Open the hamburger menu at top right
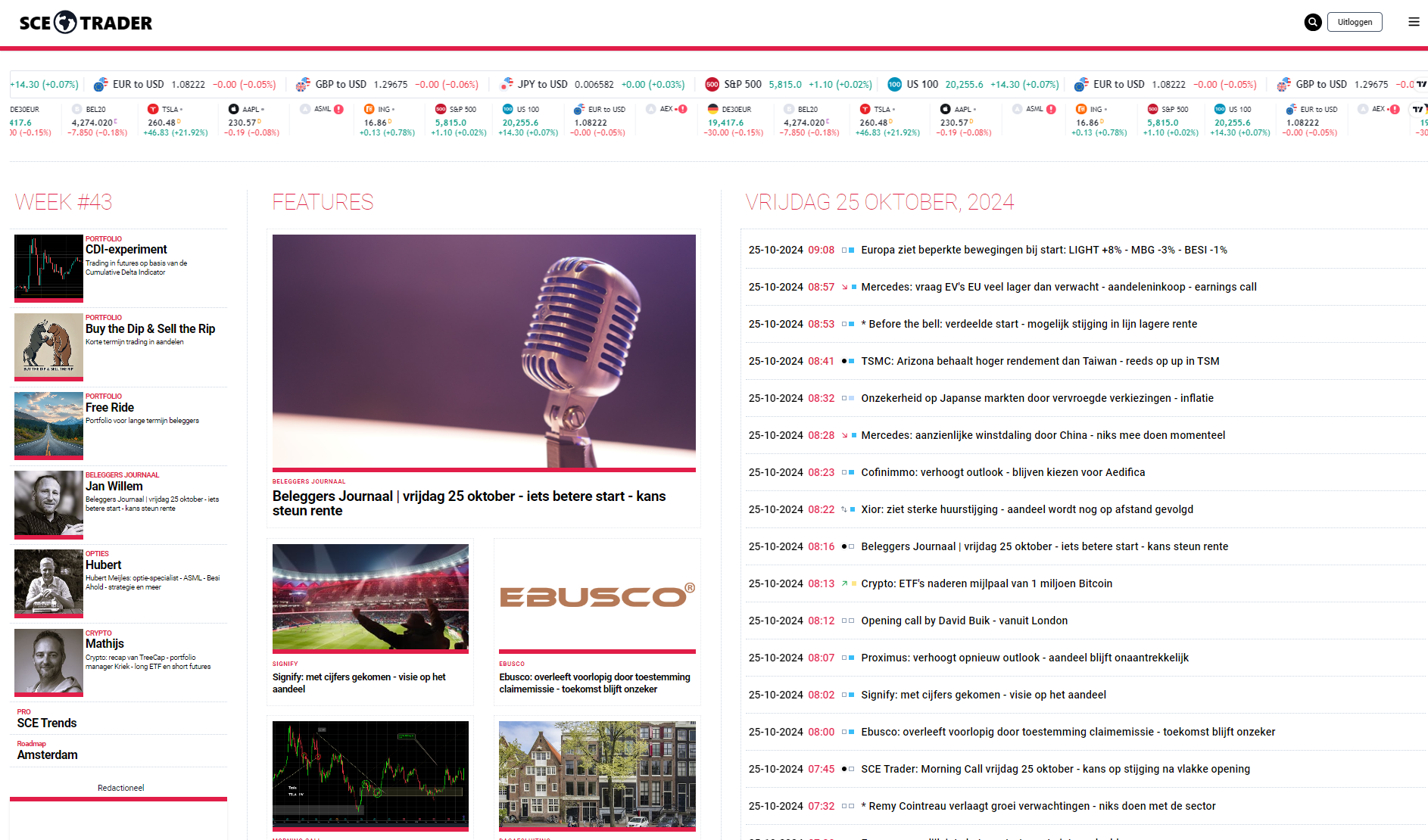The image size is (1428, 840). (x=1414, y=22)
